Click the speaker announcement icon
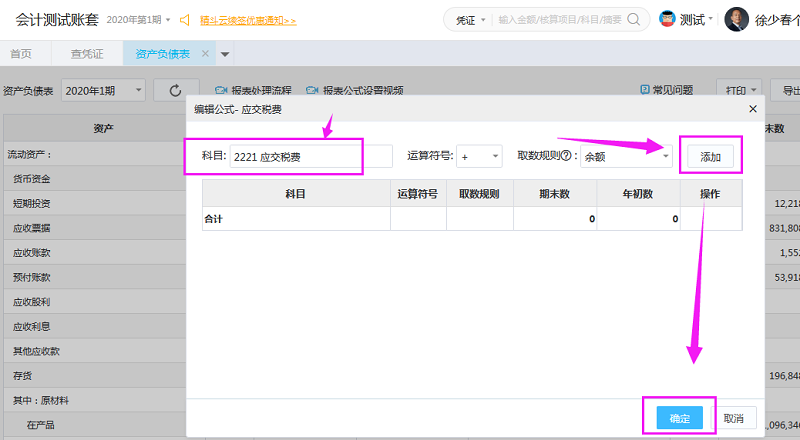Screen dimensions: 800x440 click(184, 20)
